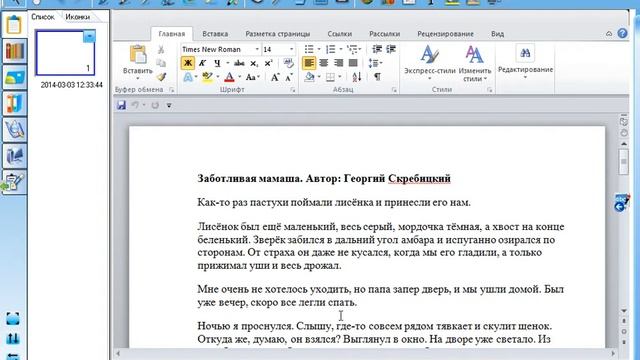Screen dimensions: 640x360
Task: Open the font size 14 dropdown
Action: coord(291,49)
